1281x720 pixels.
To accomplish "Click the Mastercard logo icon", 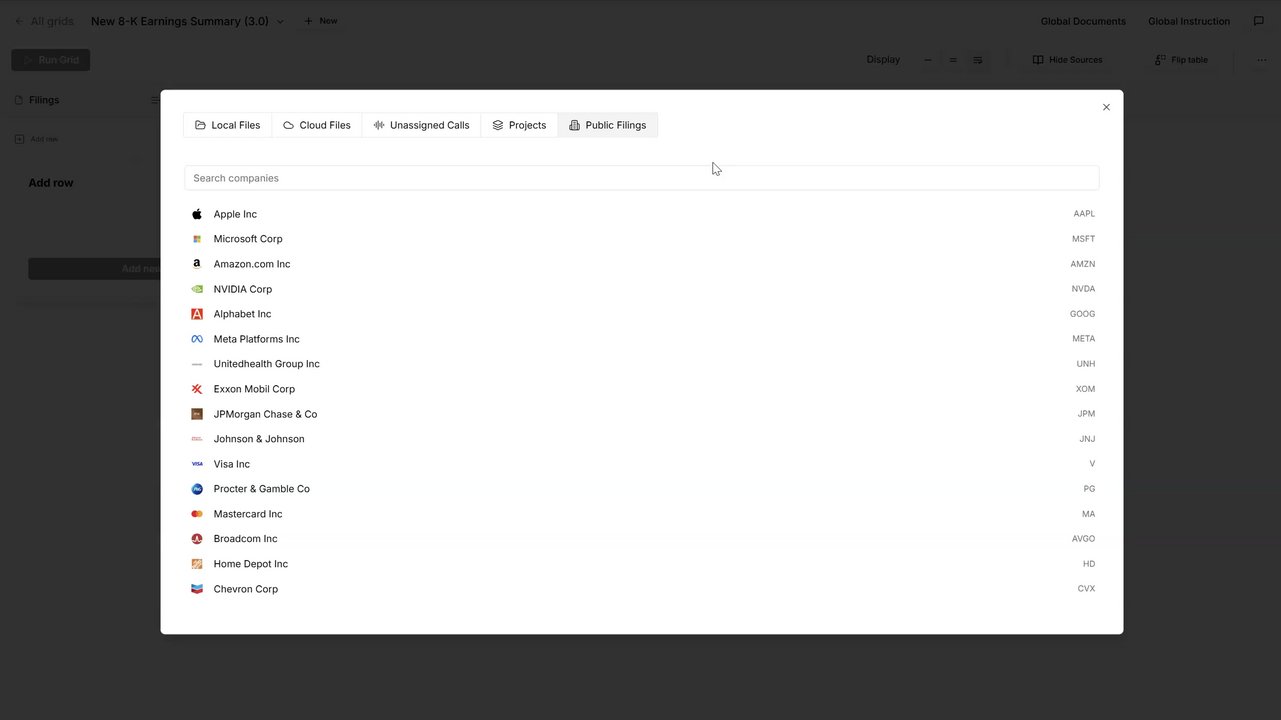I will pyautogui.click(x=197, y=514).
